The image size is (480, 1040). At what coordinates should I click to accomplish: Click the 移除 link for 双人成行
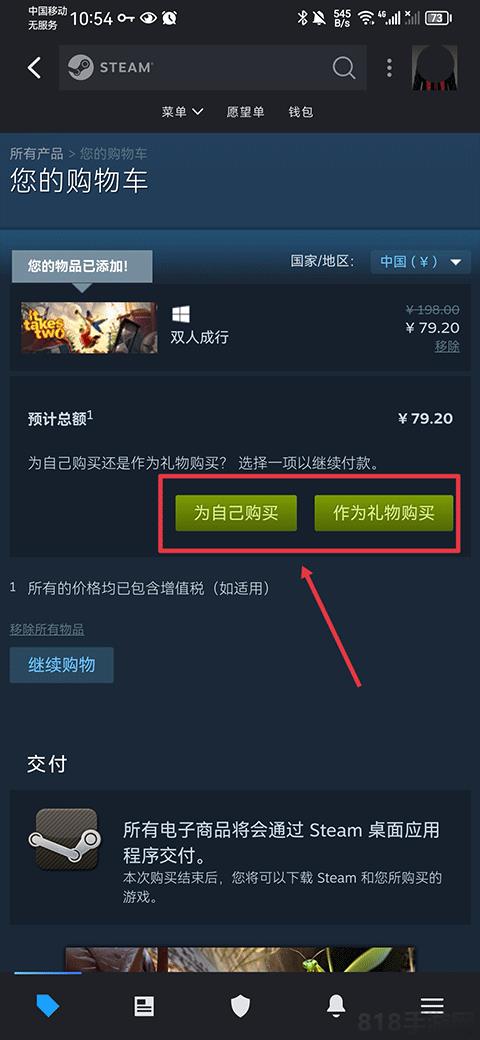point(447,346)
